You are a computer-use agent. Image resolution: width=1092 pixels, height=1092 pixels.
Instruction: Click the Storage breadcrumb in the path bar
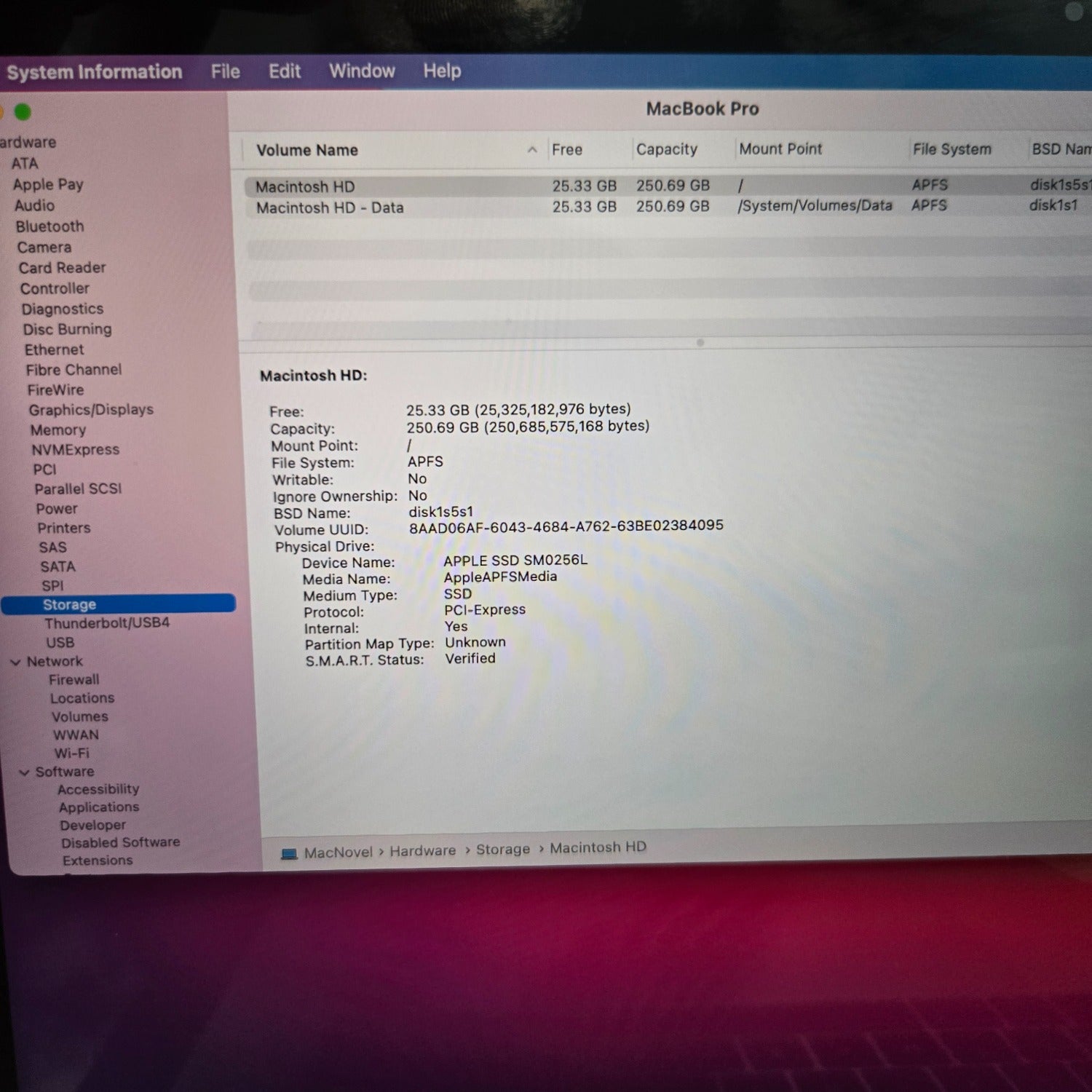tap(503, 849)
